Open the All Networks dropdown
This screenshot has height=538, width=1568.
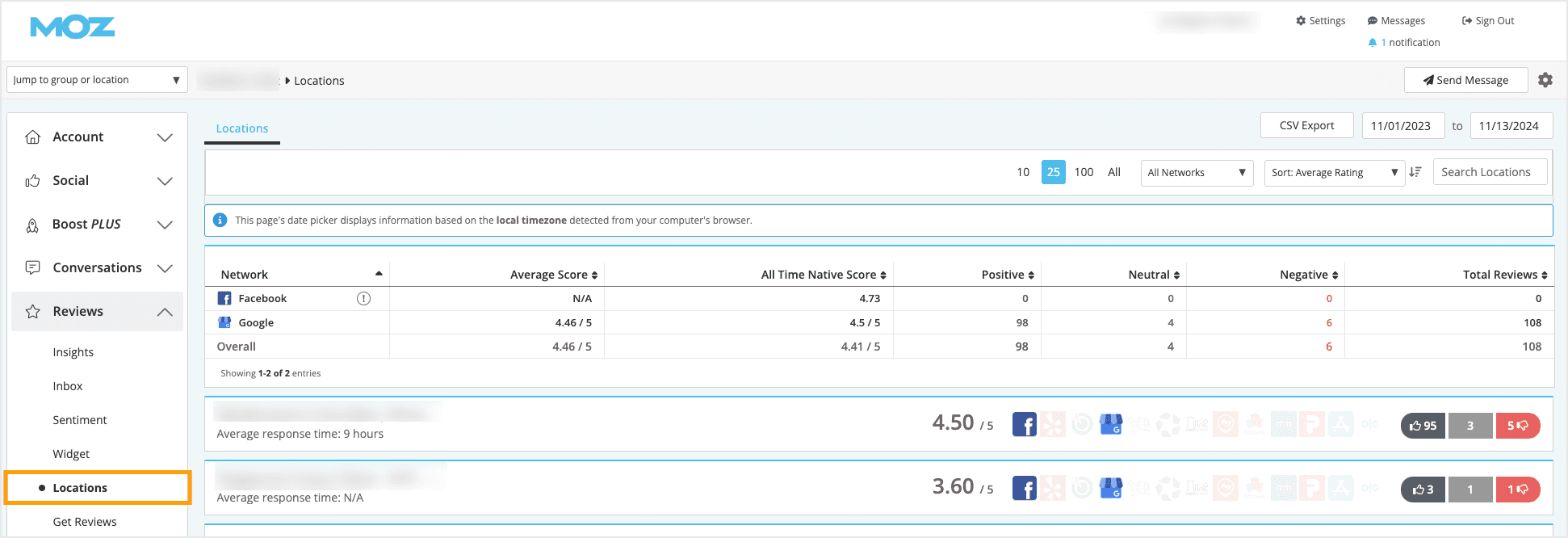pyautogui.click(x=1196, y=173)
